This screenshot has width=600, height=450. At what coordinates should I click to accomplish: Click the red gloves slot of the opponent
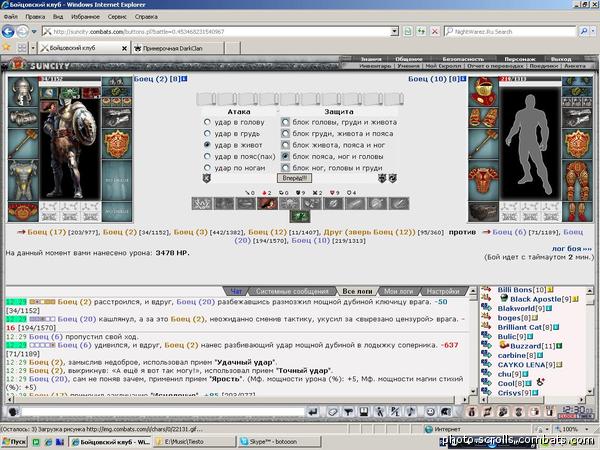[x=483, y=118]
